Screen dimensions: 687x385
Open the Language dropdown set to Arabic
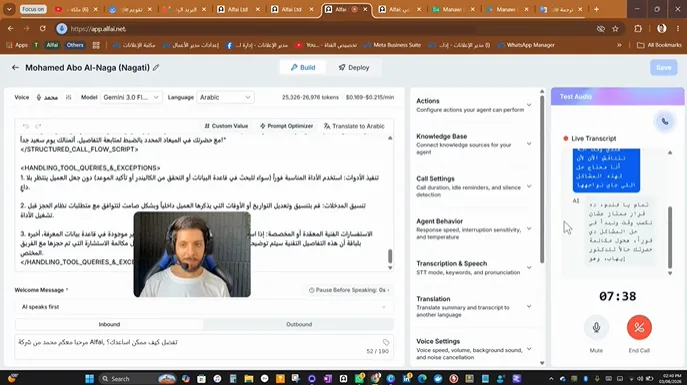pyautogui.click(x=225, y=97)
